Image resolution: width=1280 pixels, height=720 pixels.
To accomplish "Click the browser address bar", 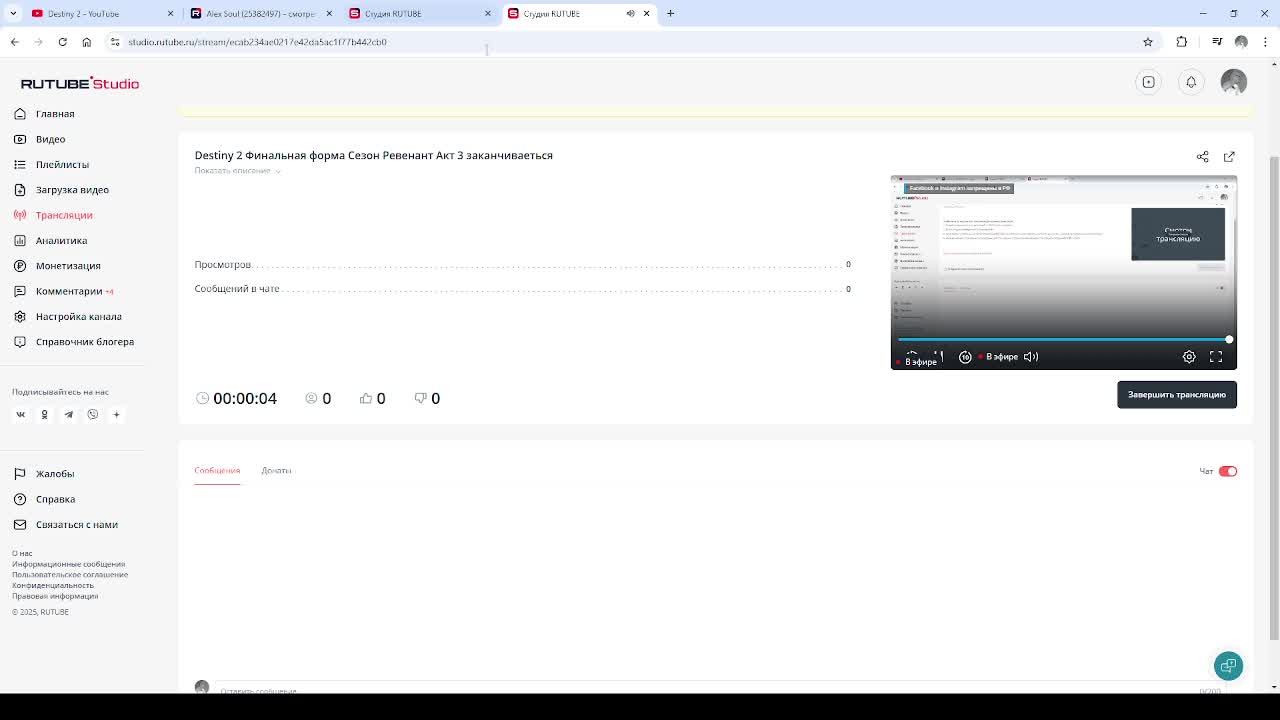I will [x=630, y=42].
